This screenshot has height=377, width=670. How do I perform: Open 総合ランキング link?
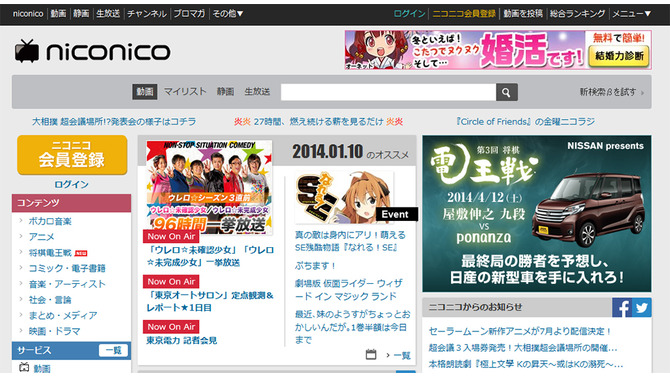(577, 14)
